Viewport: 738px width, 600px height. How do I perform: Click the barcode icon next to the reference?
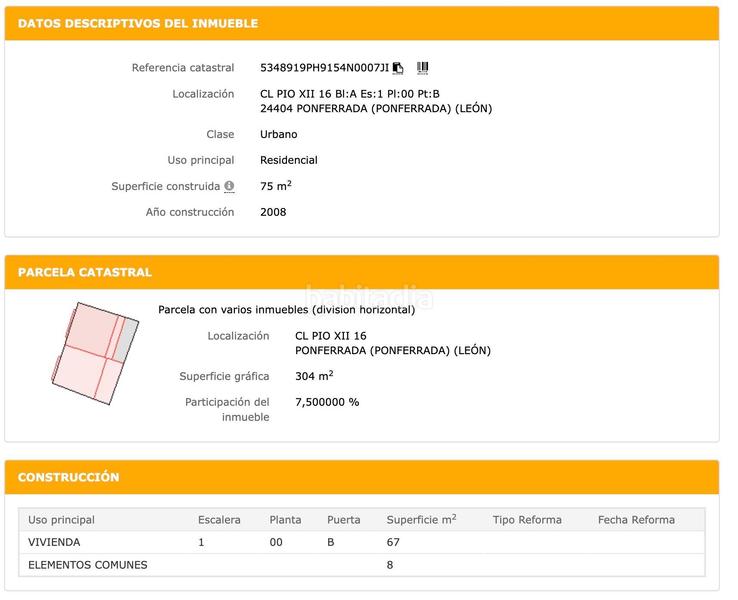(422, 68)
